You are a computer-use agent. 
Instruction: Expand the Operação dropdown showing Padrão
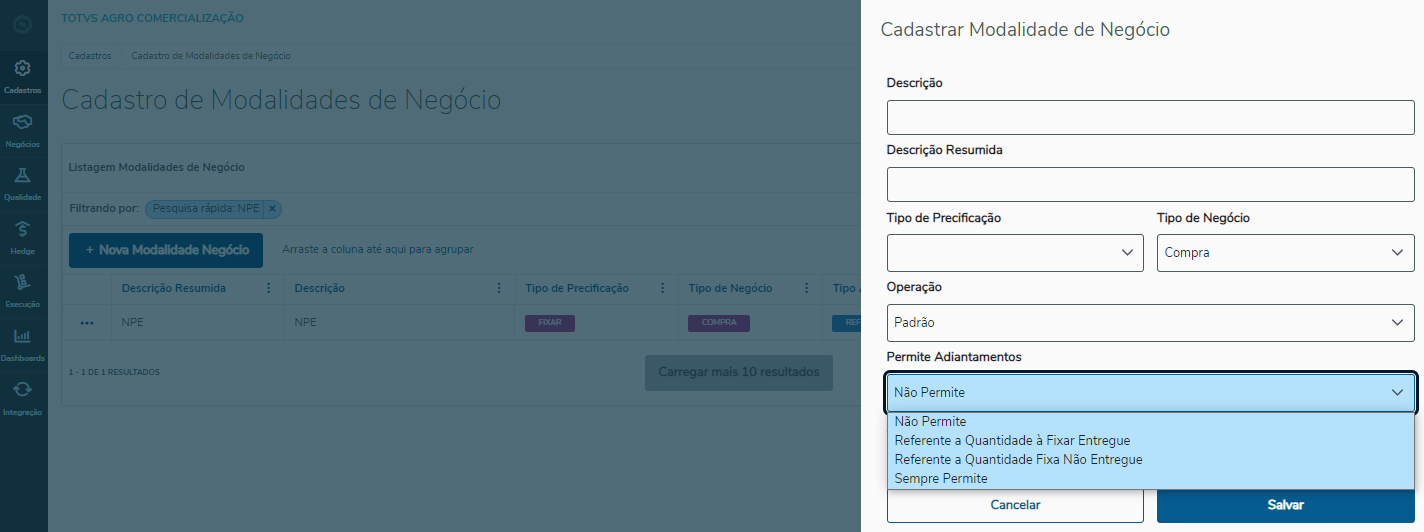click(x=1151, y=323)
